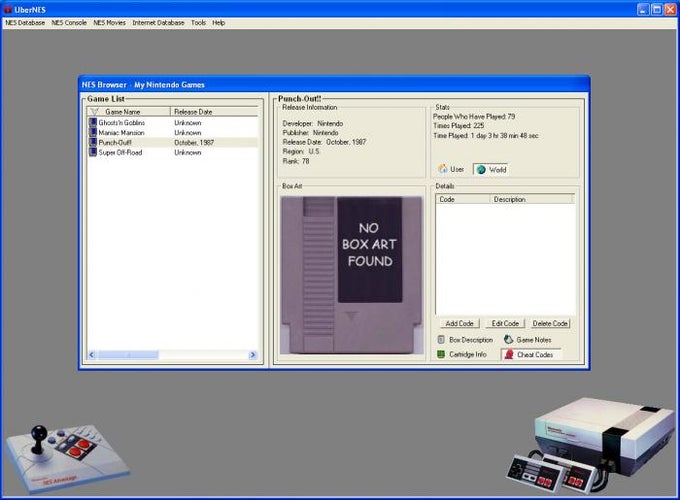Select the Ghosts'n Goblins game row

pos(173,123)
